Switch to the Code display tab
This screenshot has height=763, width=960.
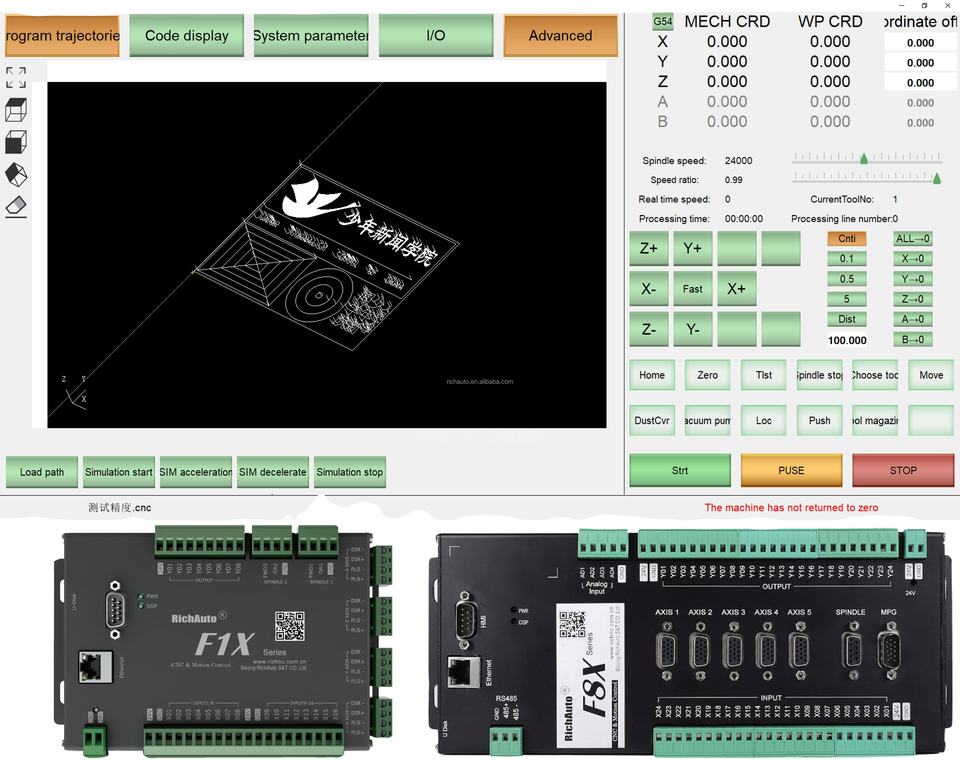(x=187, y=36)
